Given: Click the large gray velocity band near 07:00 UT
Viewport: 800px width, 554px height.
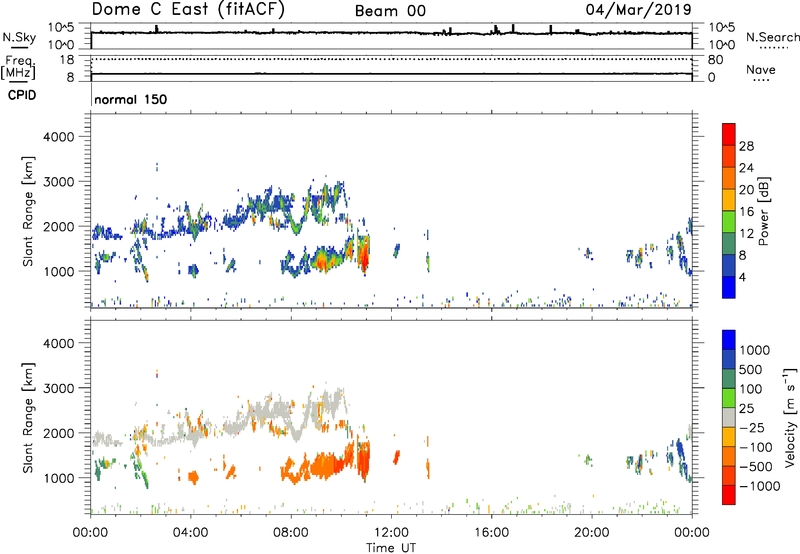Looking at the screenshot, I should coord(270,411).
